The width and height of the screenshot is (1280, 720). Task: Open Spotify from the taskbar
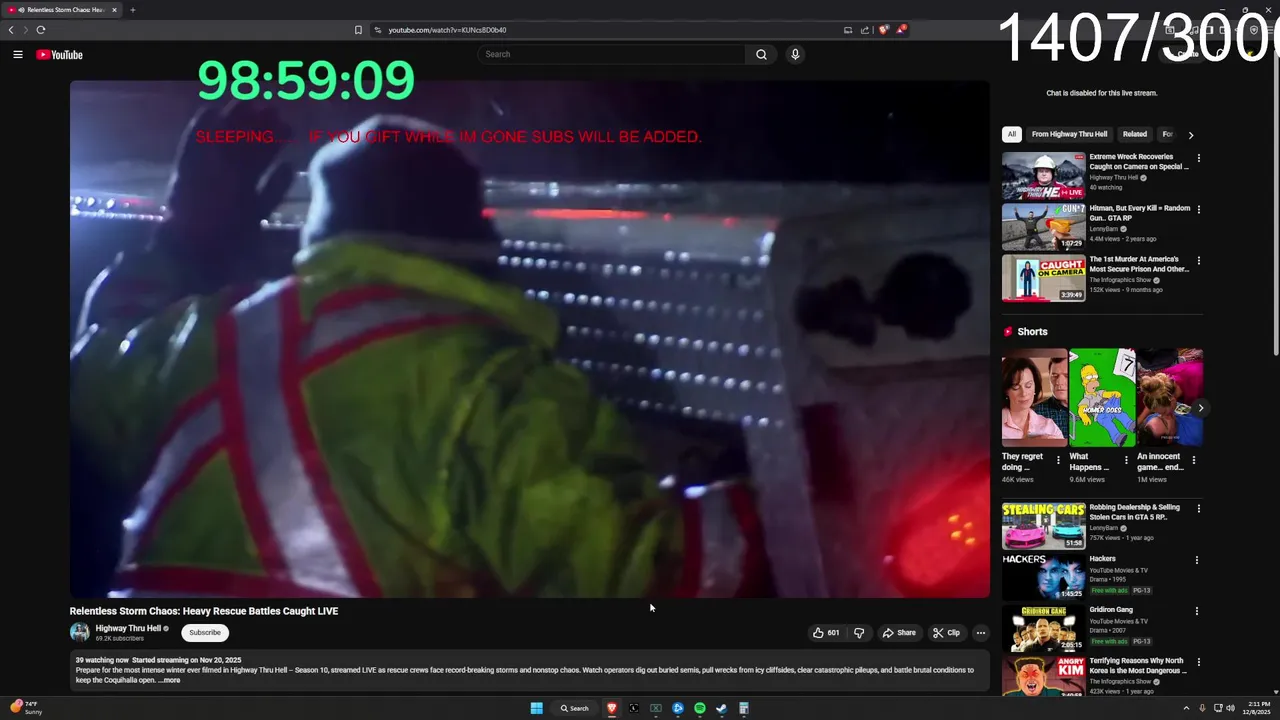tap(700, 708)
